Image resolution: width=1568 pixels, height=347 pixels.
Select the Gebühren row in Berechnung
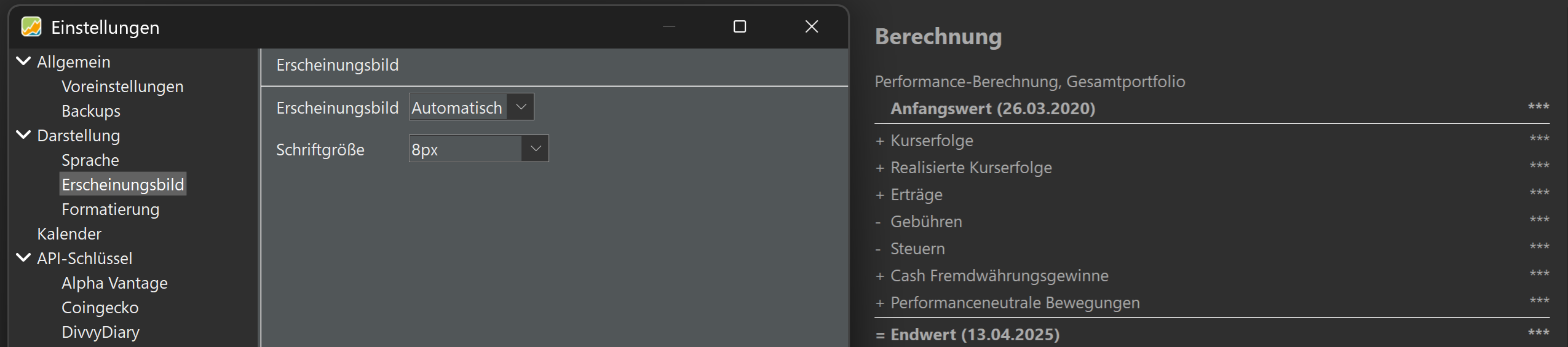(x=1212, y=222)
